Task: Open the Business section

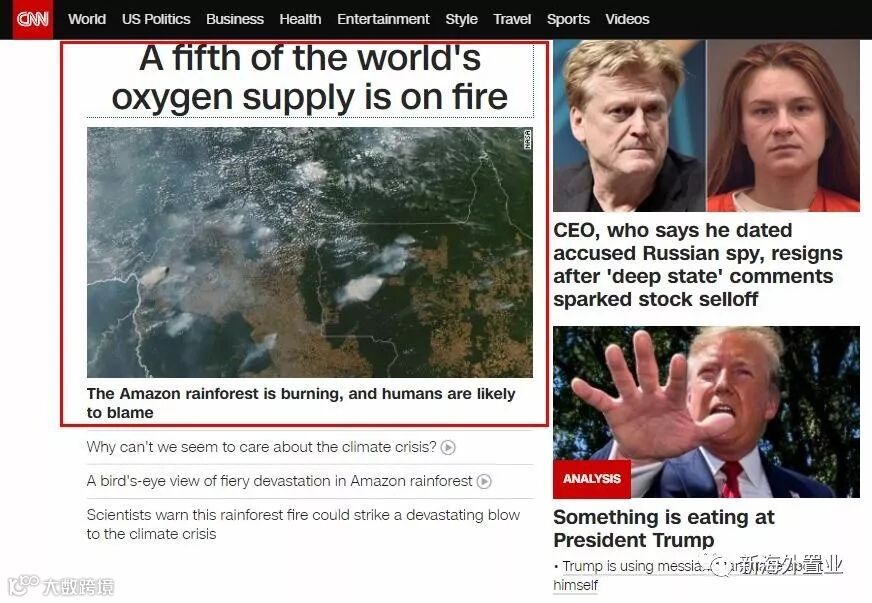Action: pos(235,19)
